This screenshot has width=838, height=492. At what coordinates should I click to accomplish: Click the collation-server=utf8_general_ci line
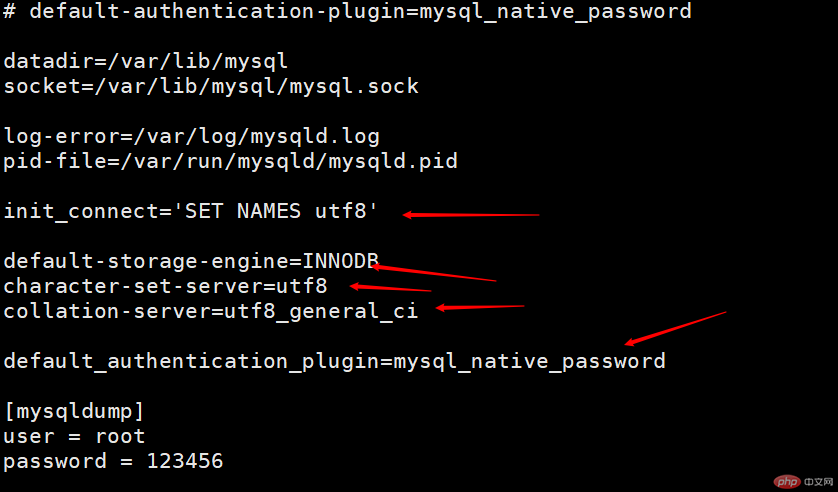[x=211, y=311]
